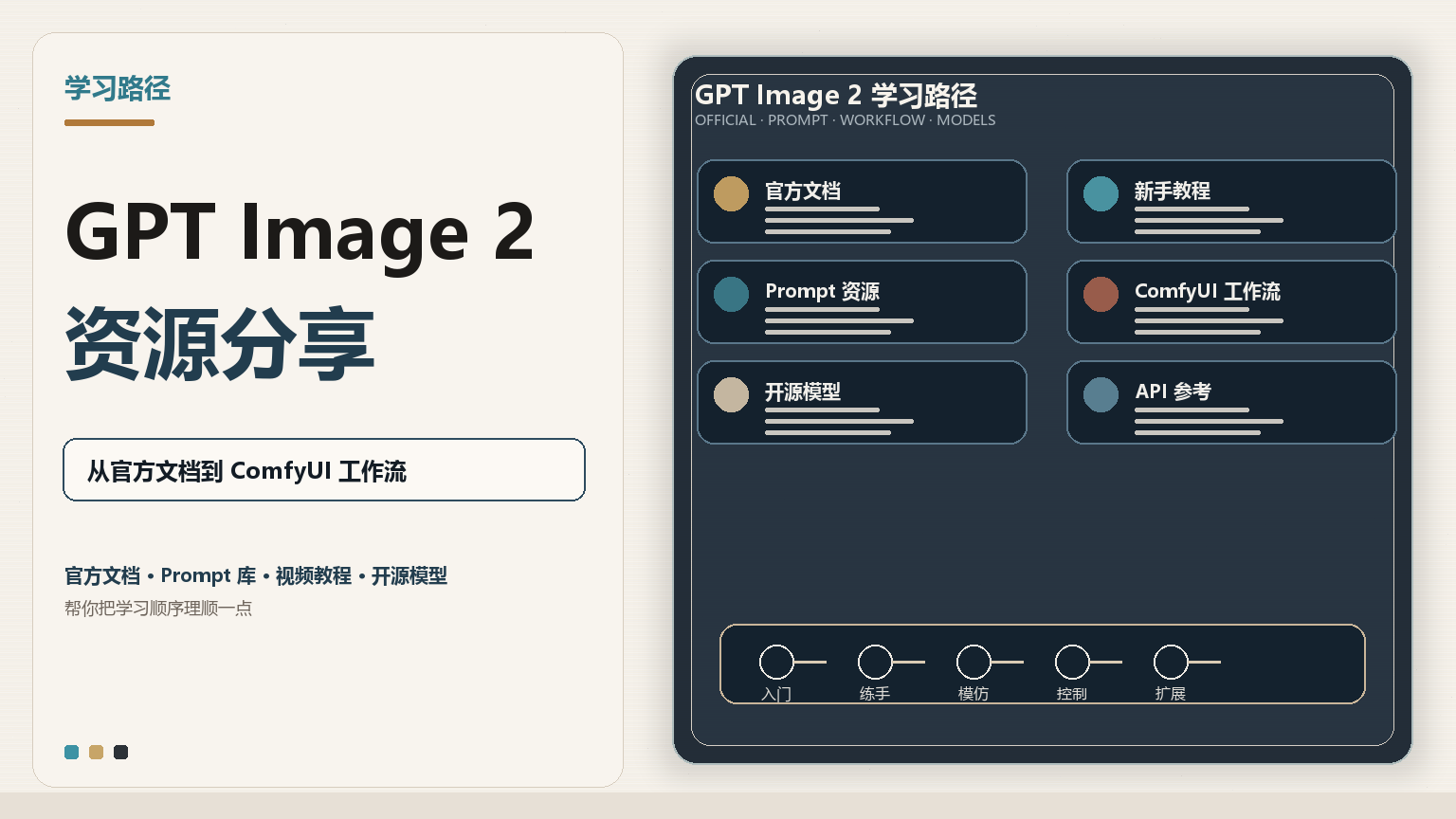1456x819 pixels.
Task: Open the 新手教程 card
Action: click(x=1231, y=201)
